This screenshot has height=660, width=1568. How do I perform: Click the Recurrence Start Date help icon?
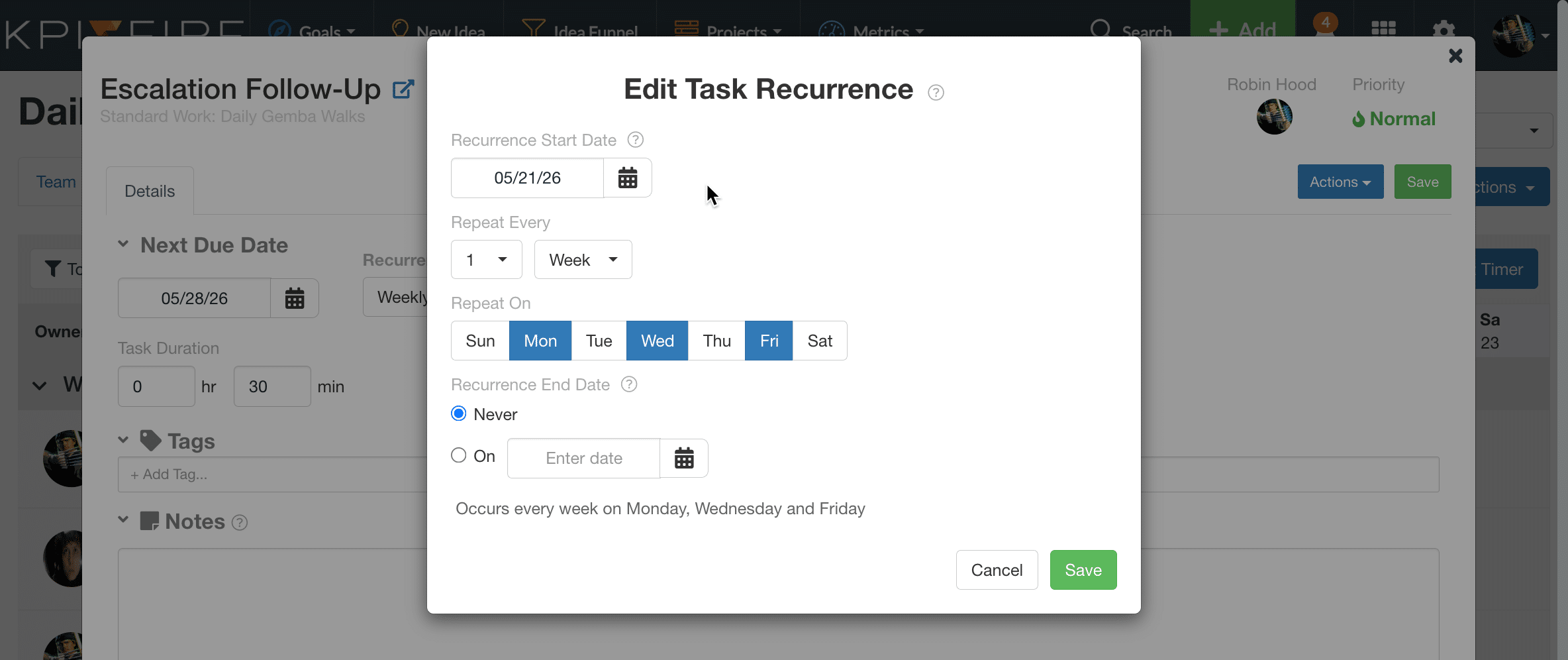[636, 140]
